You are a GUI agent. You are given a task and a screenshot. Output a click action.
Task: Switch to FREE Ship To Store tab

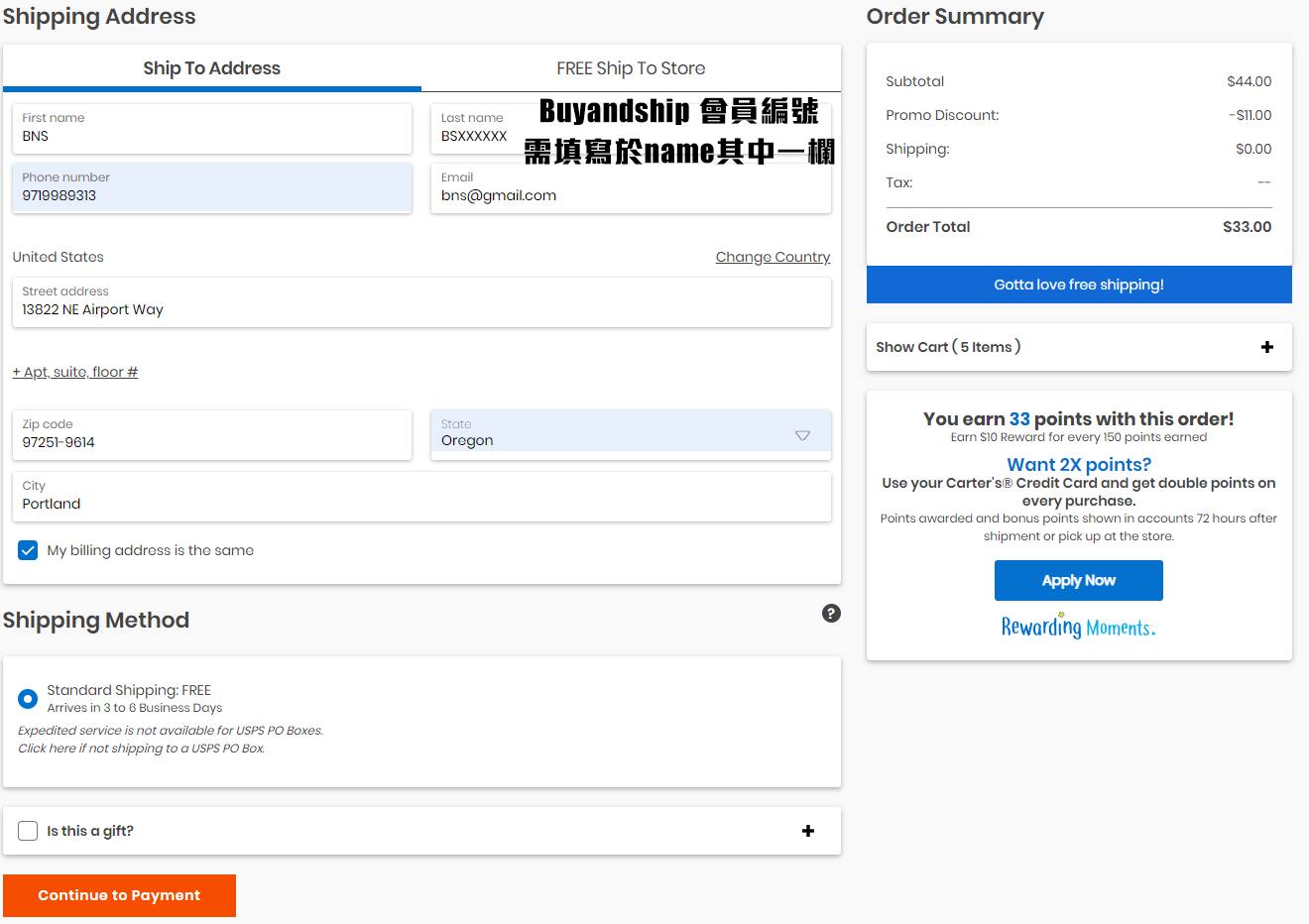[631, 68]
